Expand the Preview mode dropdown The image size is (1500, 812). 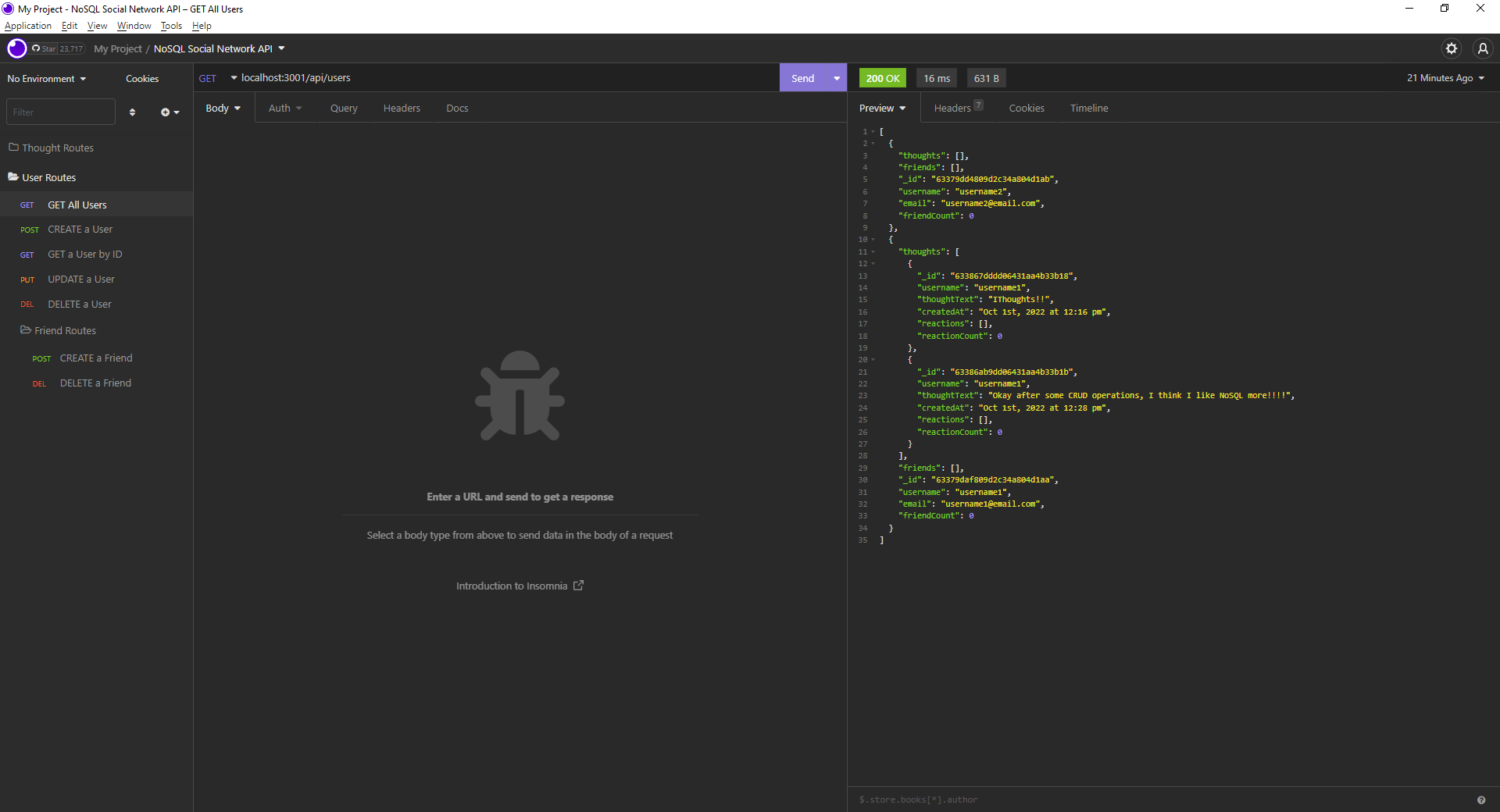coord(881,108)
